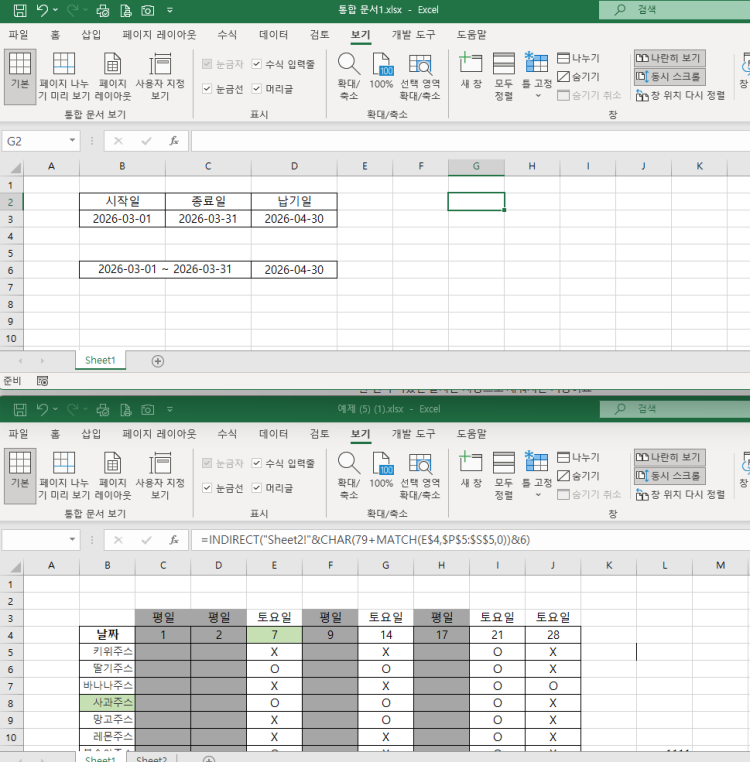Click the fx insert function icon in top window
This screenshot has width=750, height=762.
pos(173,141)
